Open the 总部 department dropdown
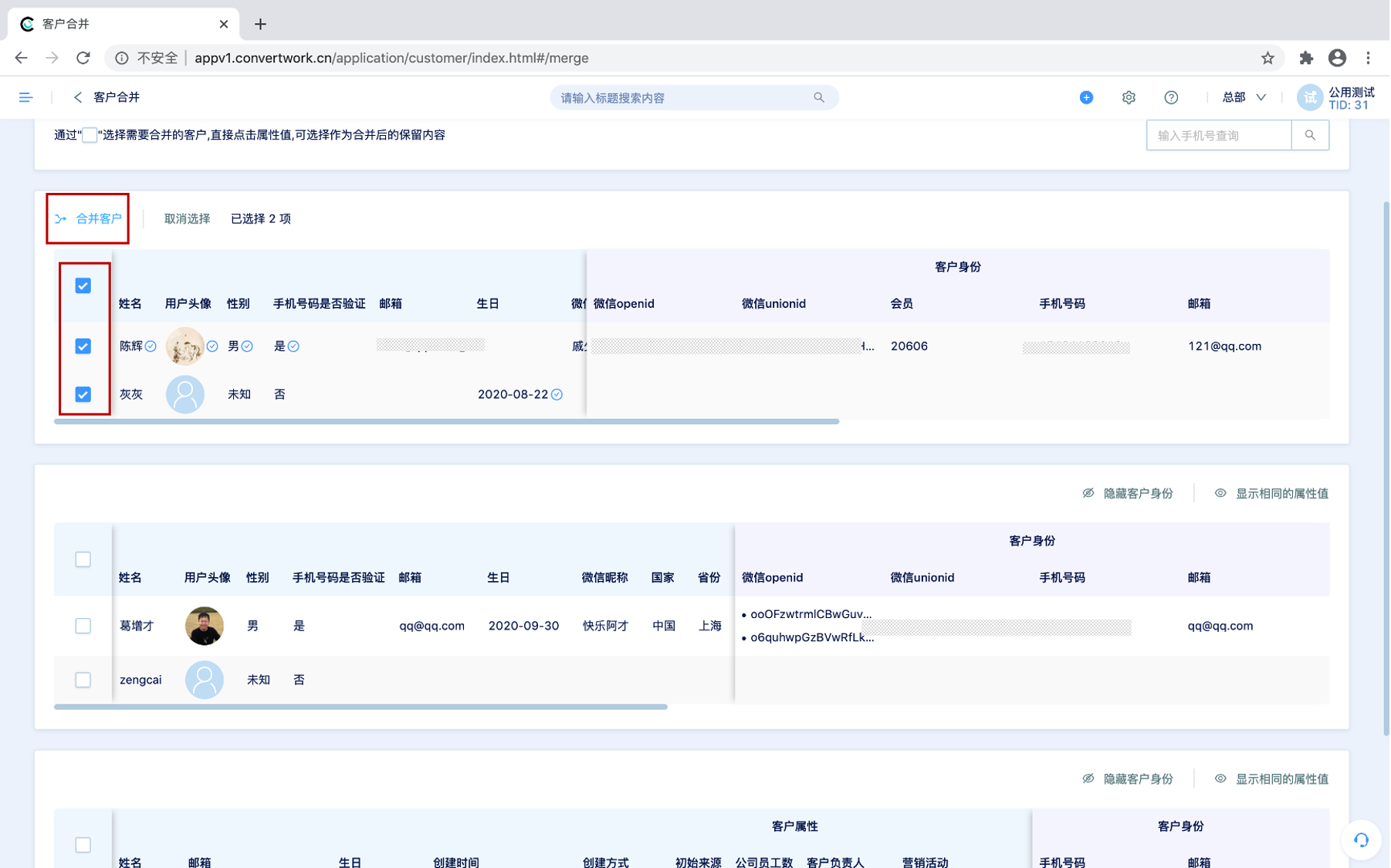The width and height of the screenshot is (1391, 868). (x=1244, y=97)
